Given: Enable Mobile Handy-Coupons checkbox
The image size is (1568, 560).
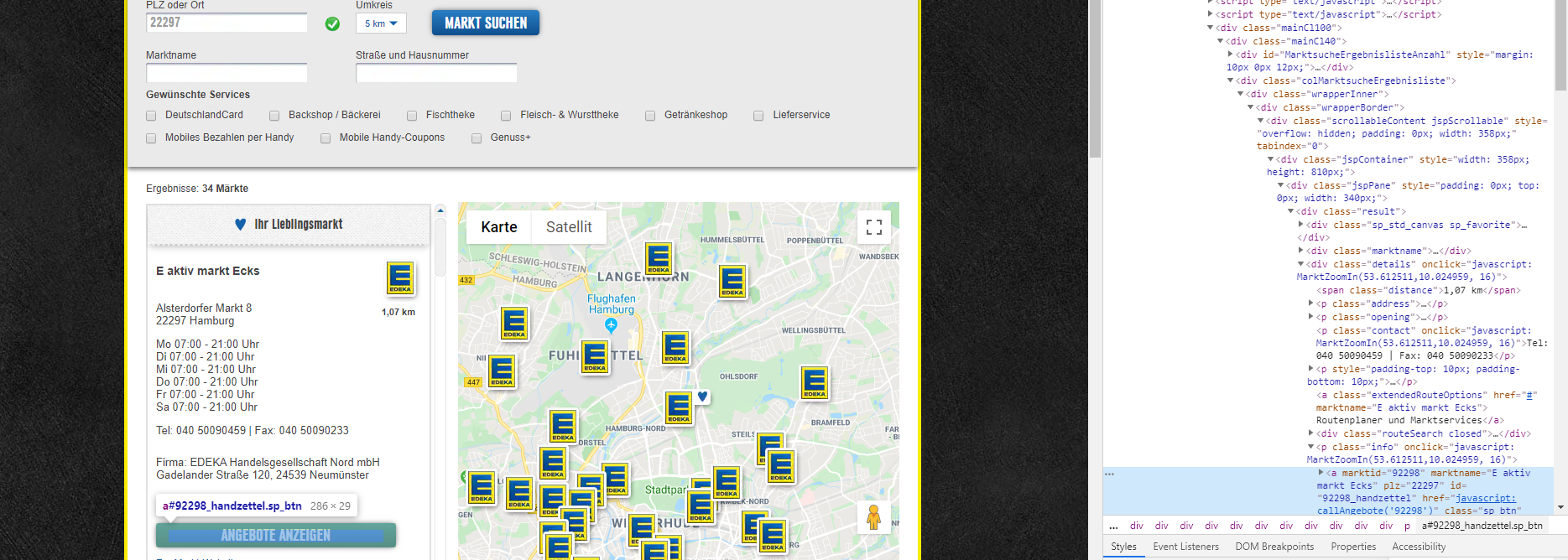Looking at the screenshot, I should tap(326, 138).
